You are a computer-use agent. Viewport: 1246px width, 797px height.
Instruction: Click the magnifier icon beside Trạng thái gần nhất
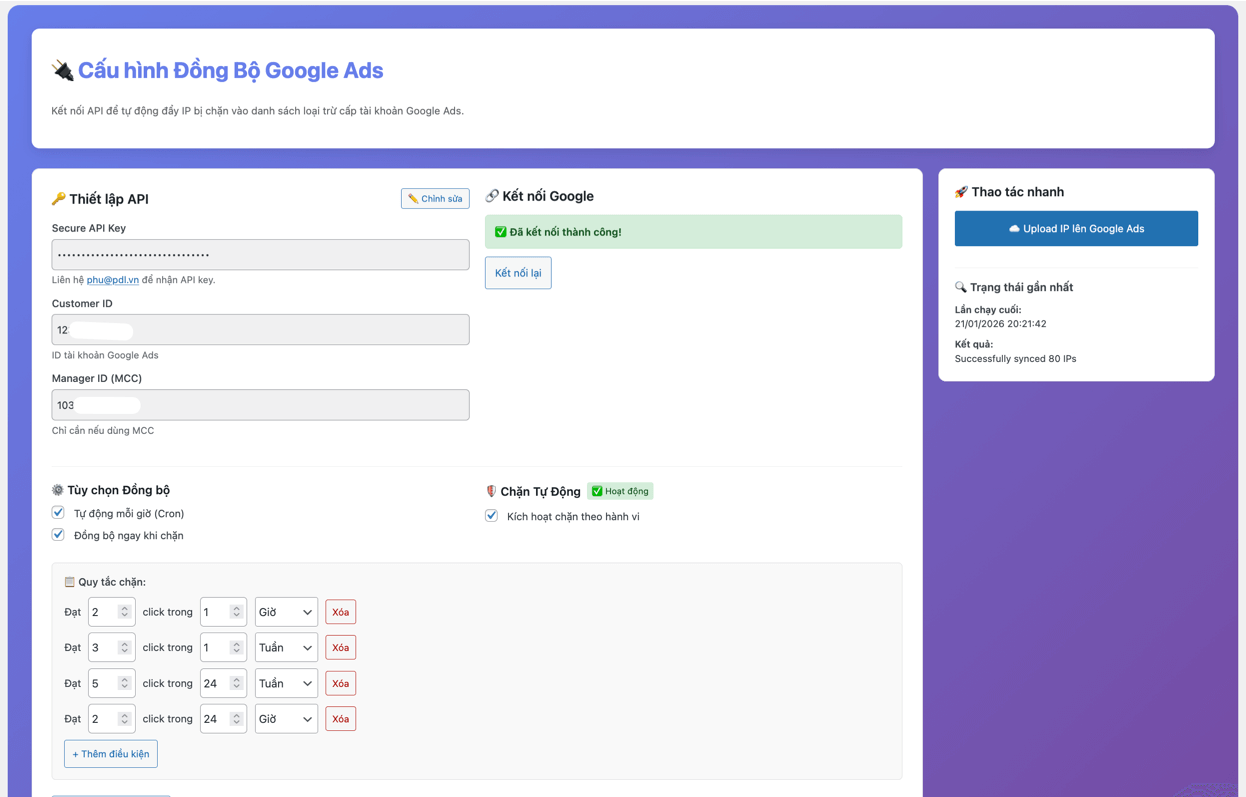pos(961,287)
